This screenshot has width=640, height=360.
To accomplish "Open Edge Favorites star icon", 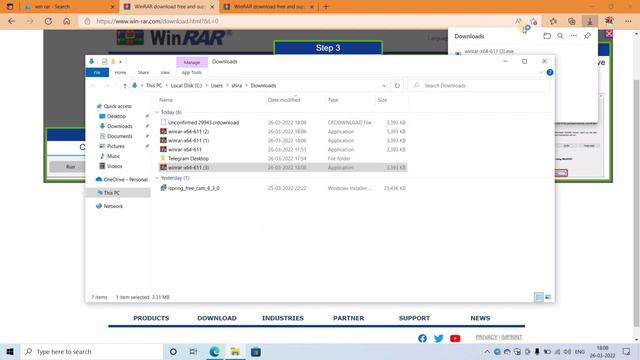I will 553,21.
